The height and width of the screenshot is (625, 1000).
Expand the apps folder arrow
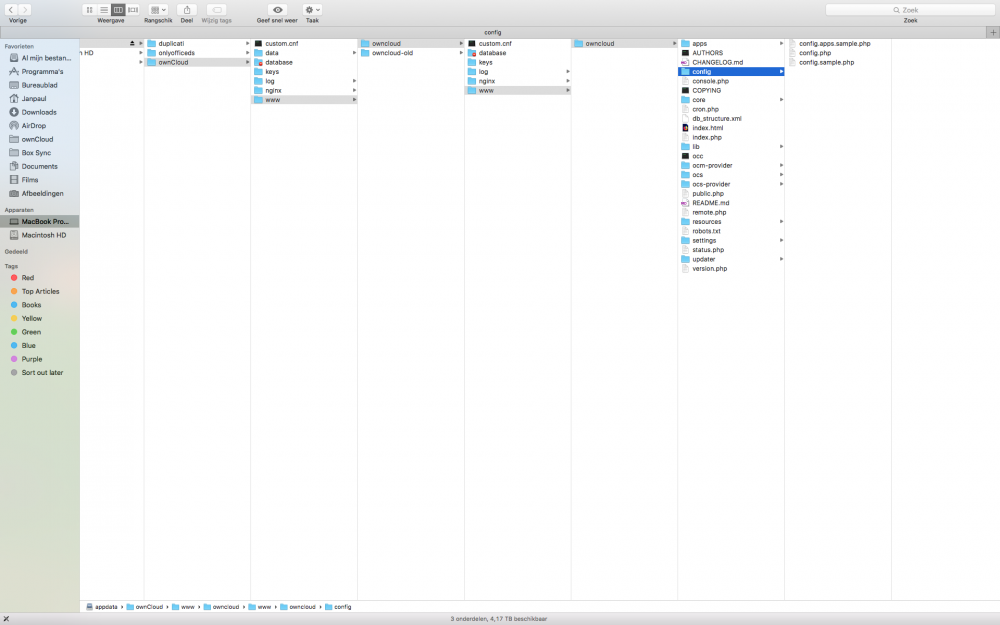point(781,43)
